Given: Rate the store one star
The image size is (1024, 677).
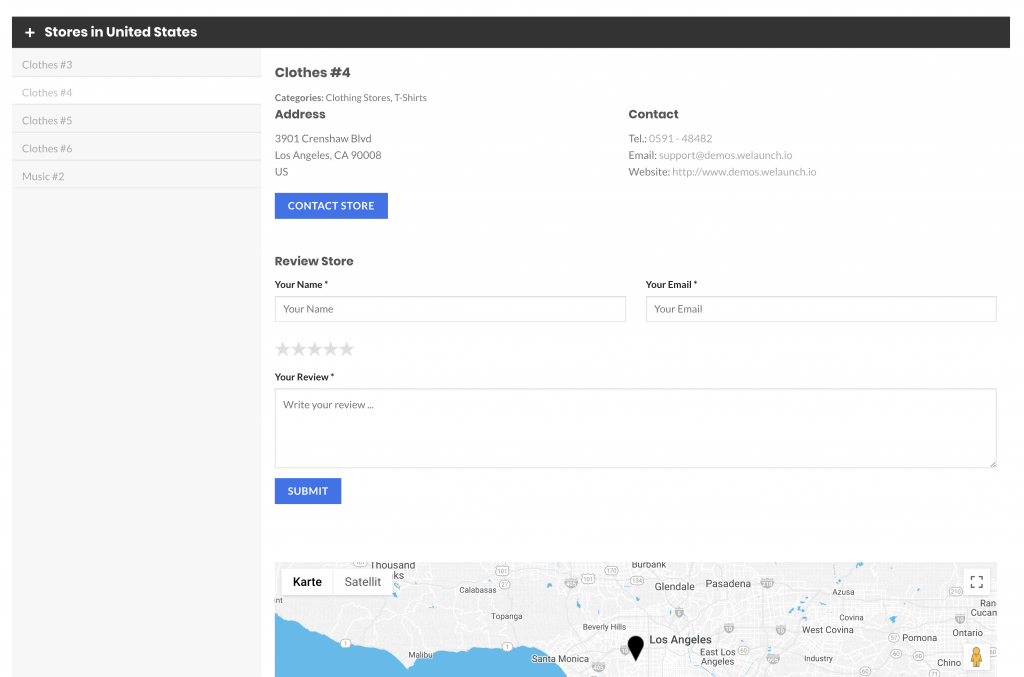Looking at the screenshot, I should pos(282,349).
